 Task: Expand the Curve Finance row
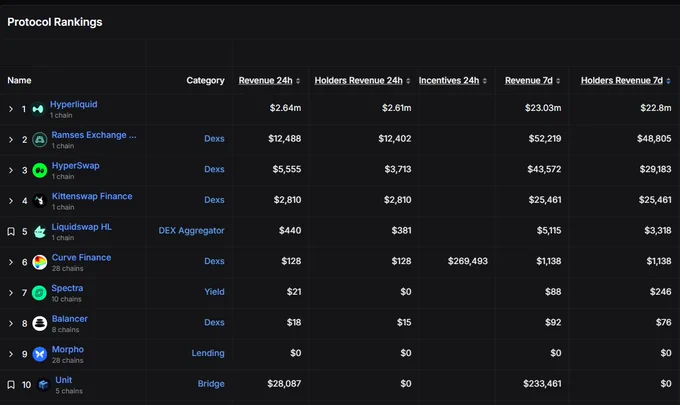11,262
